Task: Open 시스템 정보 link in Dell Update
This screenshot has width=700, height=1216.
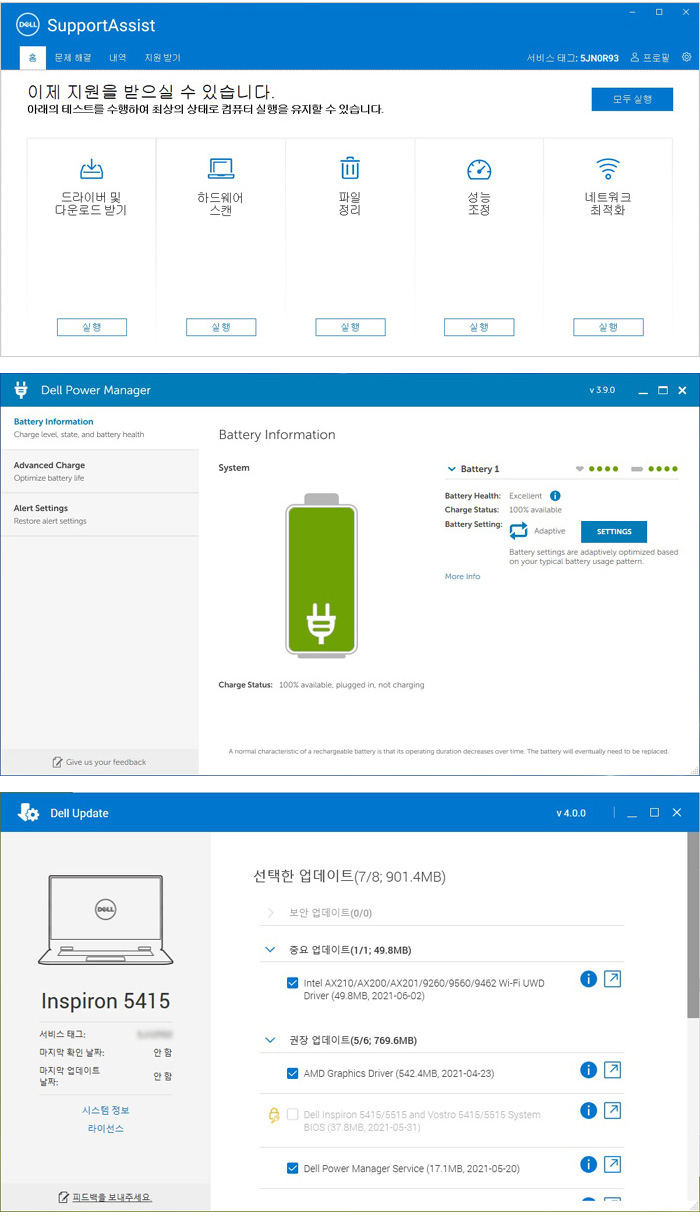Action: coord(106,1110)
